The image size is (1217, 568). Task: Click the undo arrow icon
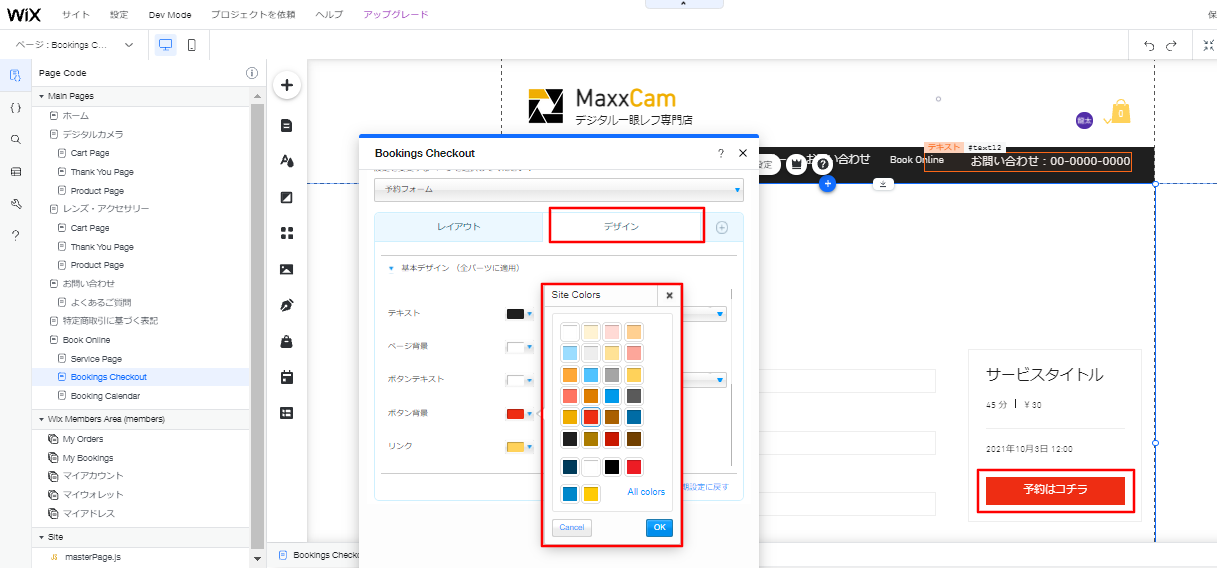click(x=1149, y=45)
